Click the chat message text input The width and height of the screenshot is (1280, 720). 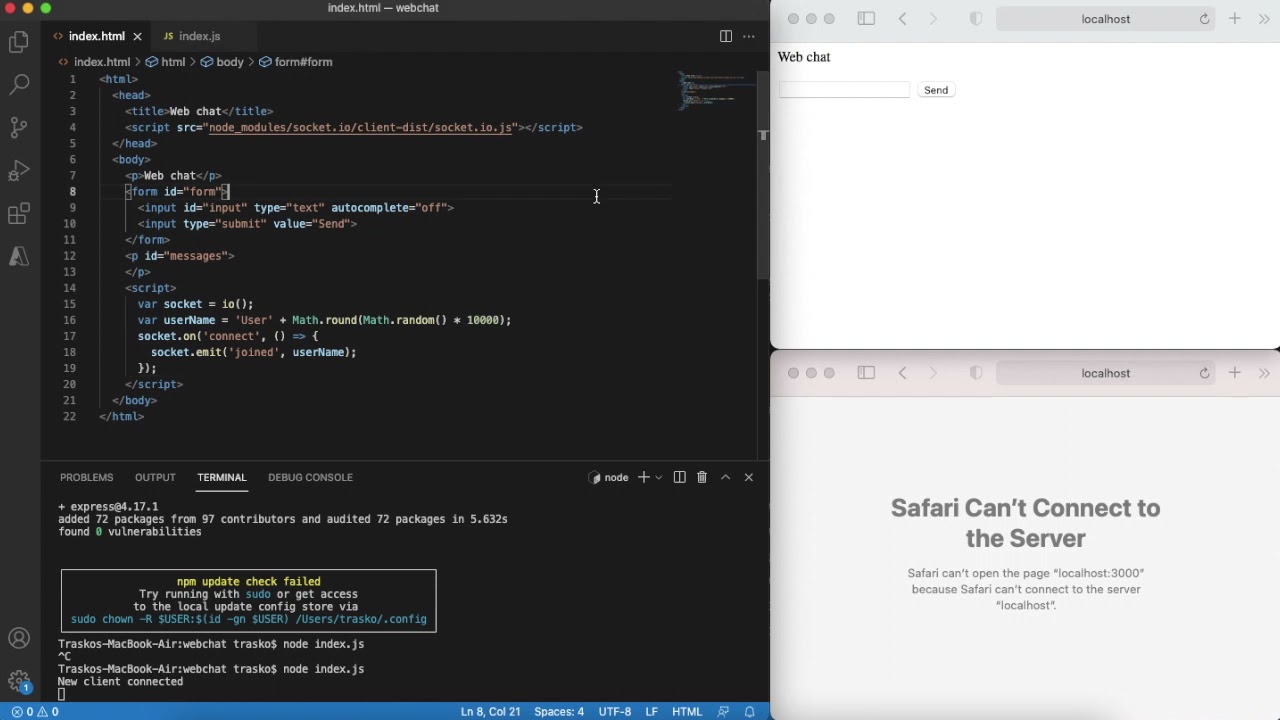coord(844,90)
